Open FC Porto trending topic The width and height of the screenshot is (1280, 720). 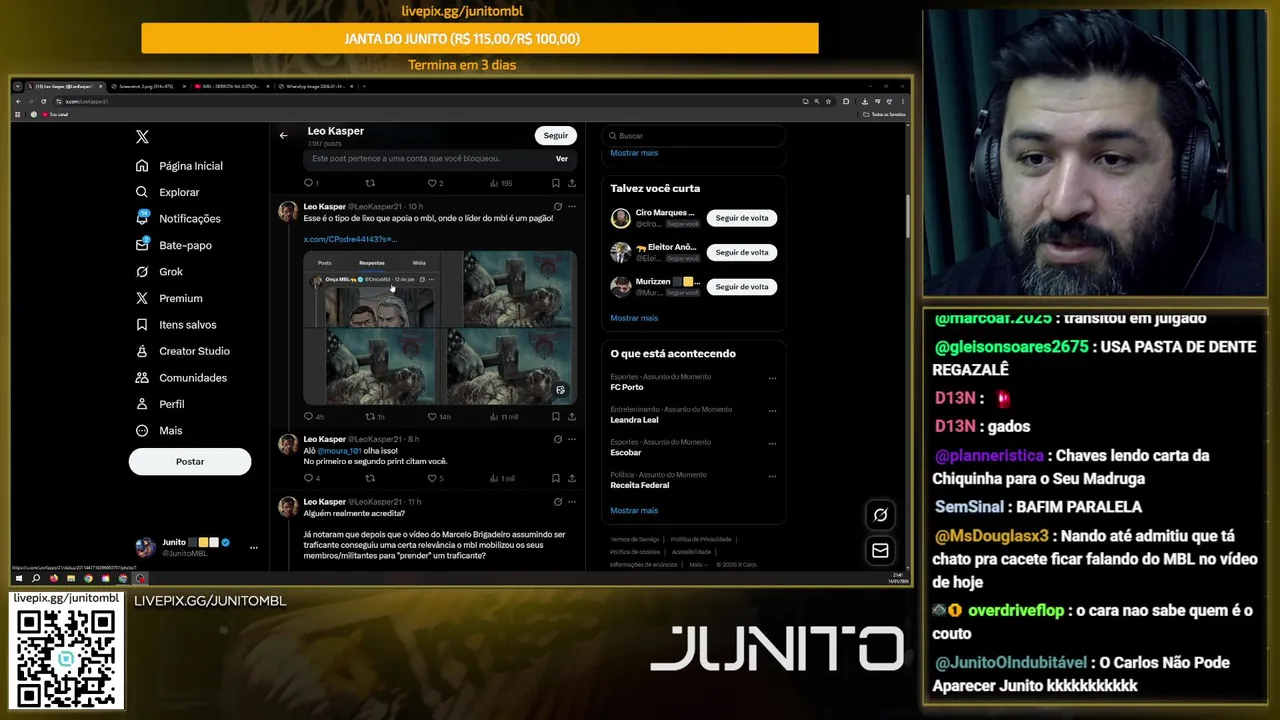click(x=627, y=387)
